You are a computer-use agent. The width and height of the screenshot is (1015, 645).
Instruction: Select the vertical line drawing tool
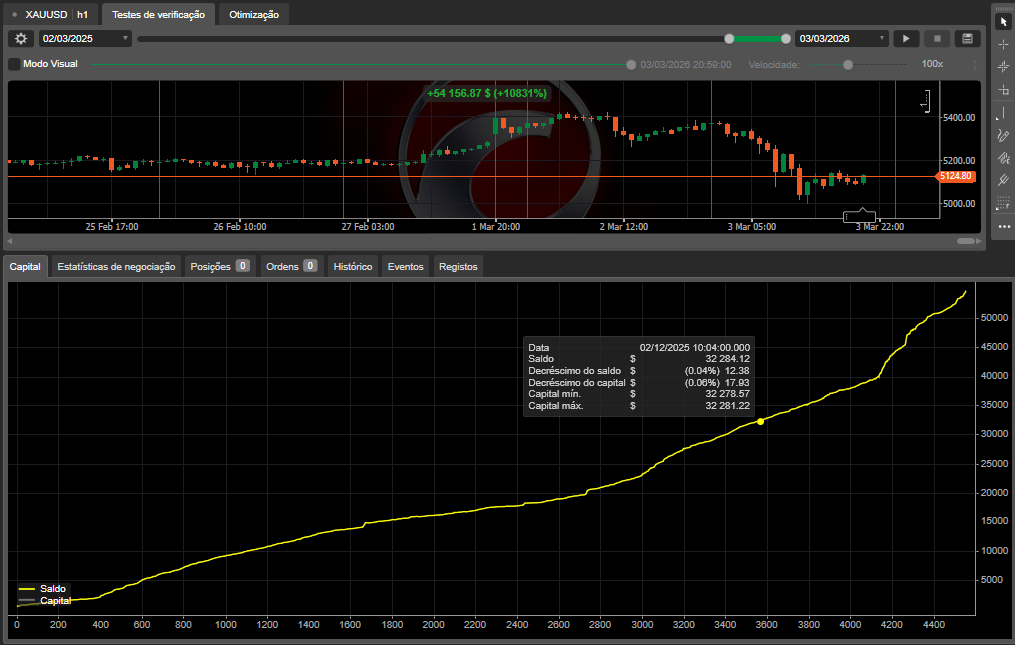coord(1004,113)
